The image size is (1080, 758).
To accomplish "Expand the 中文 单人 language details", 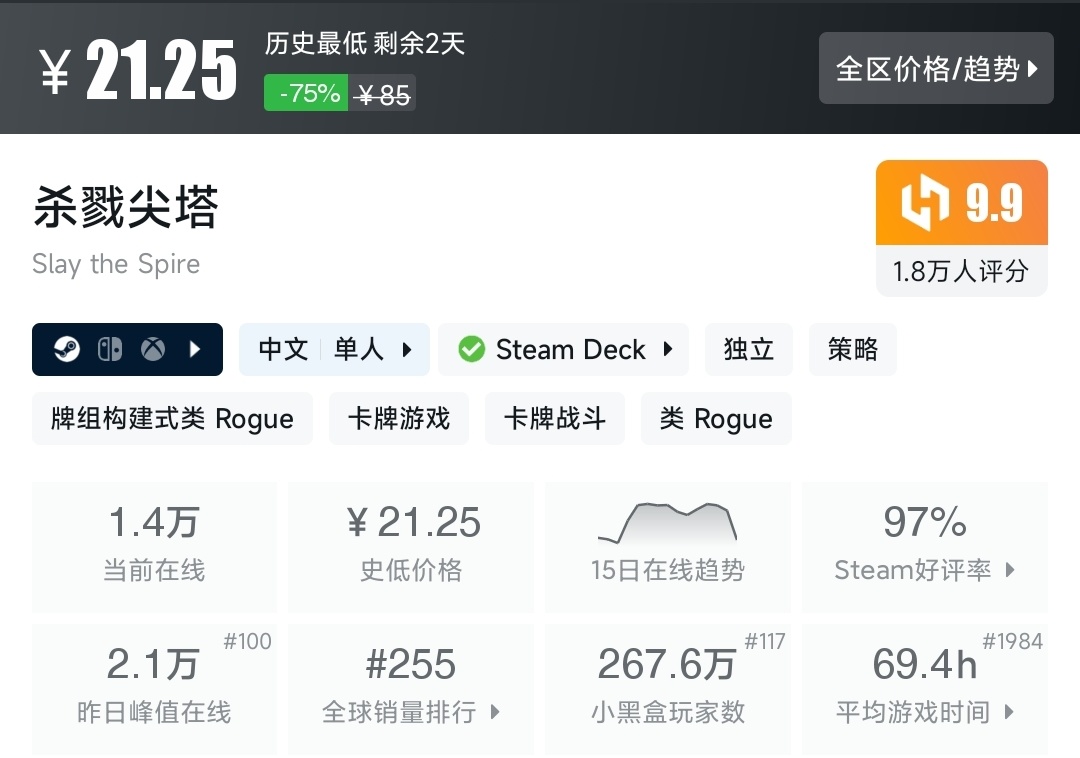I will pyautogui.click(x=334, y=349).
